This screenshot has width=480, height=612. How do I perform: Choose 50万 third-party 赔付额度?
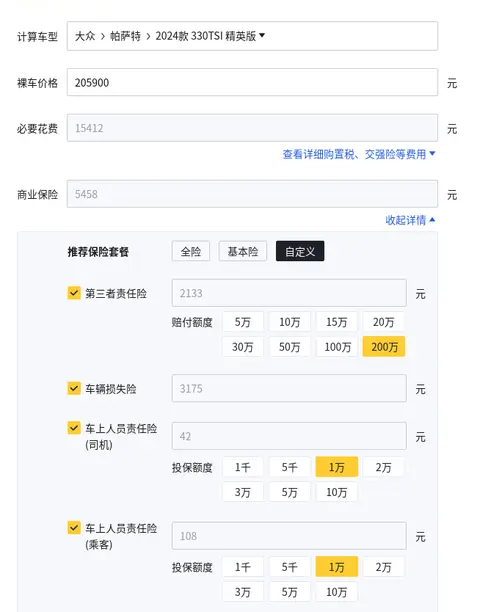point(290,347)
